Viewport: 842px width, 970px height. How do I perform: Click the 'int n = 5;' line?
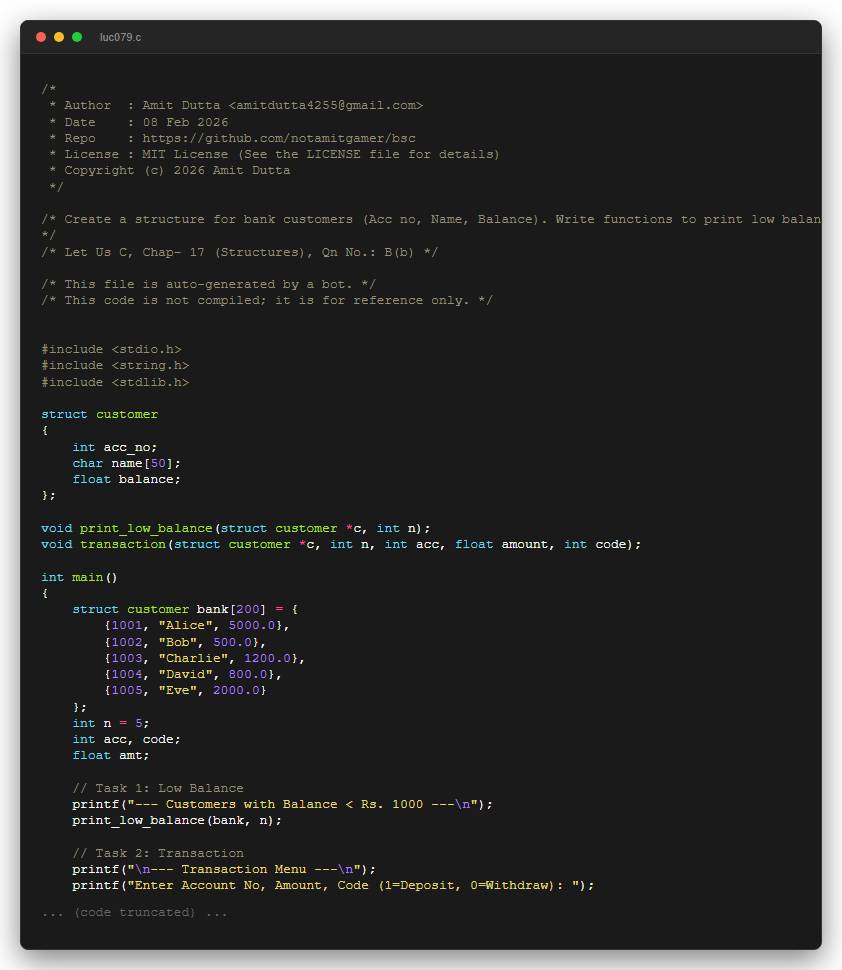pos(111,723)
